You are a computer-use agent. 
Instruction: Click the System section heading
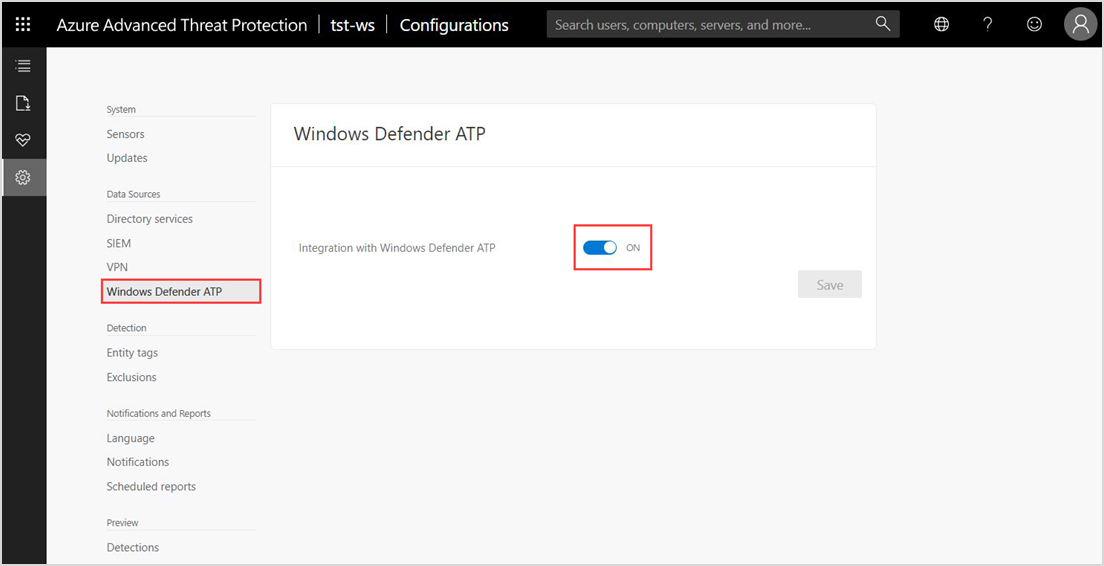pos(121,109)
